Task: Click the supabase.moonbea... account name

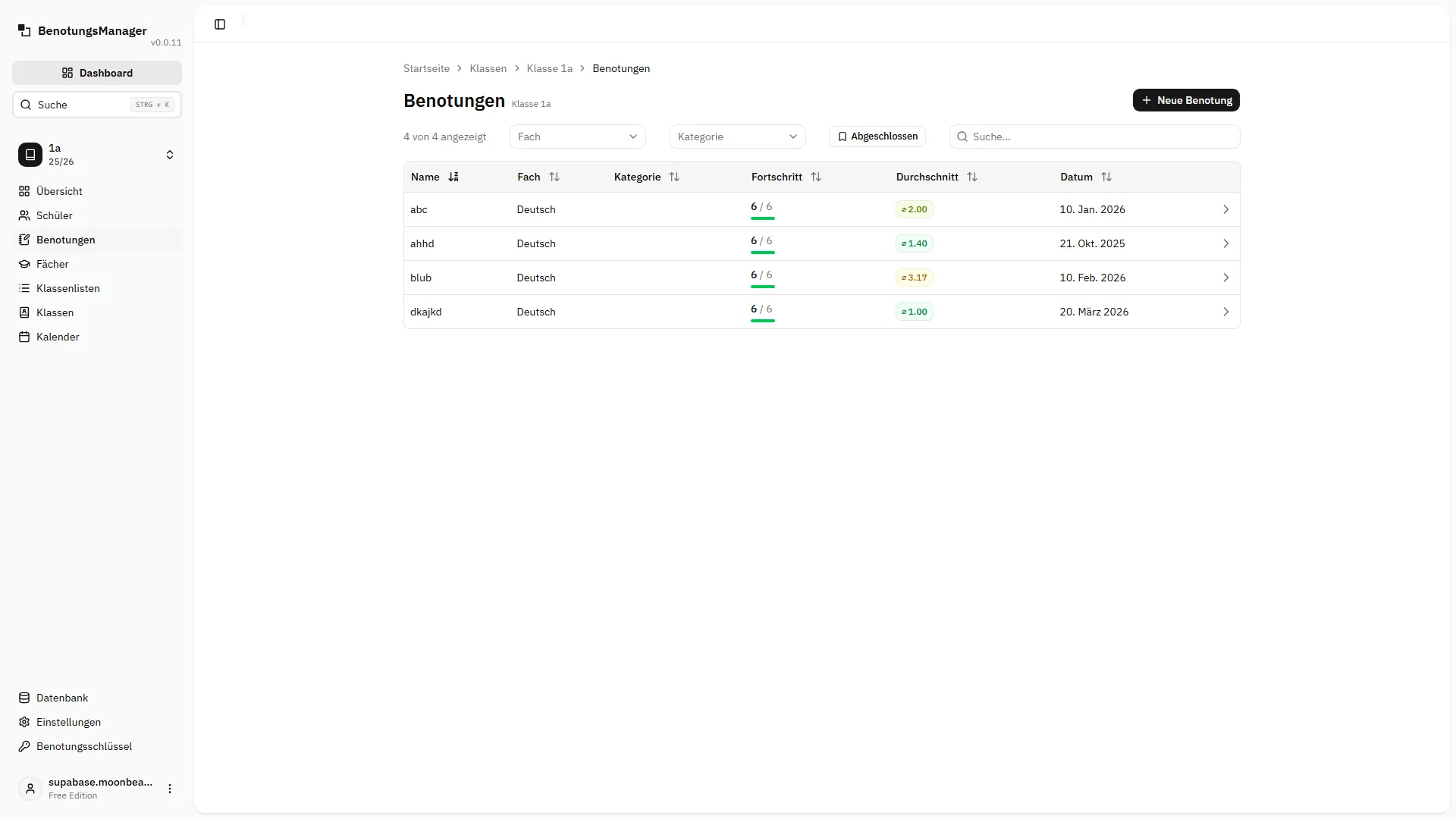Action: click(100, 782)
